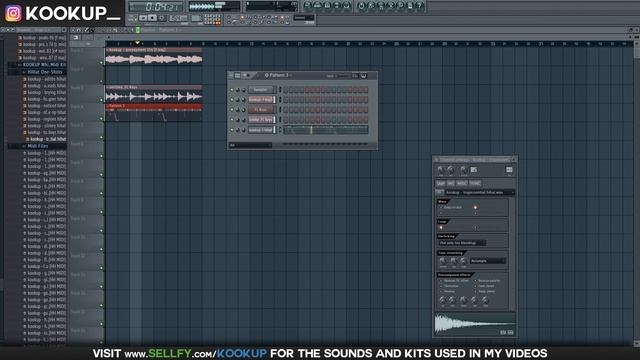The image size is (640, 360).
Task: Click the channel rack horizontal scrollbar
Action: [x=325, y=144]
